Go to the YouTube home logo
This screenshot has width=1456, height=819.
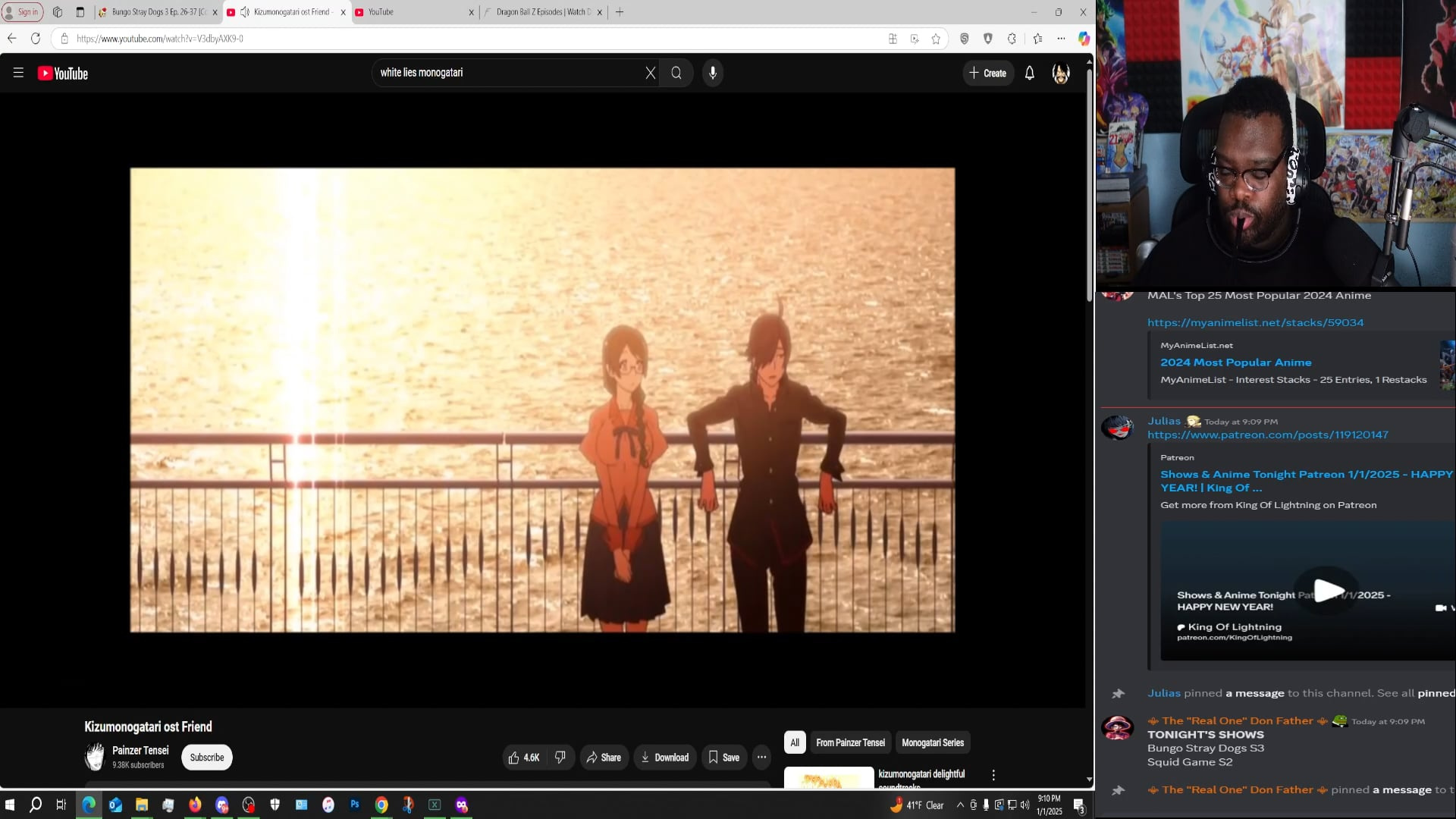point(63,74)
